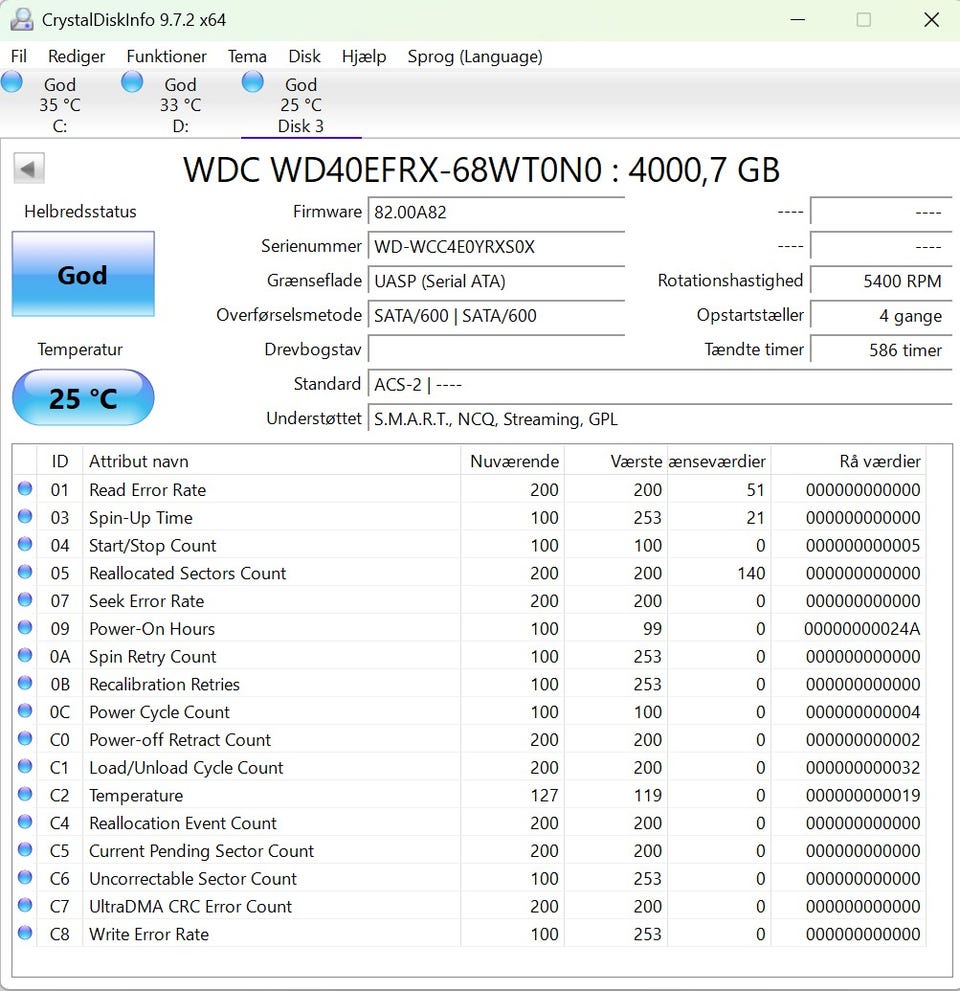Open the Fil menu
The height and width of the screenshot is (991, 960).
tap(19, 57)
